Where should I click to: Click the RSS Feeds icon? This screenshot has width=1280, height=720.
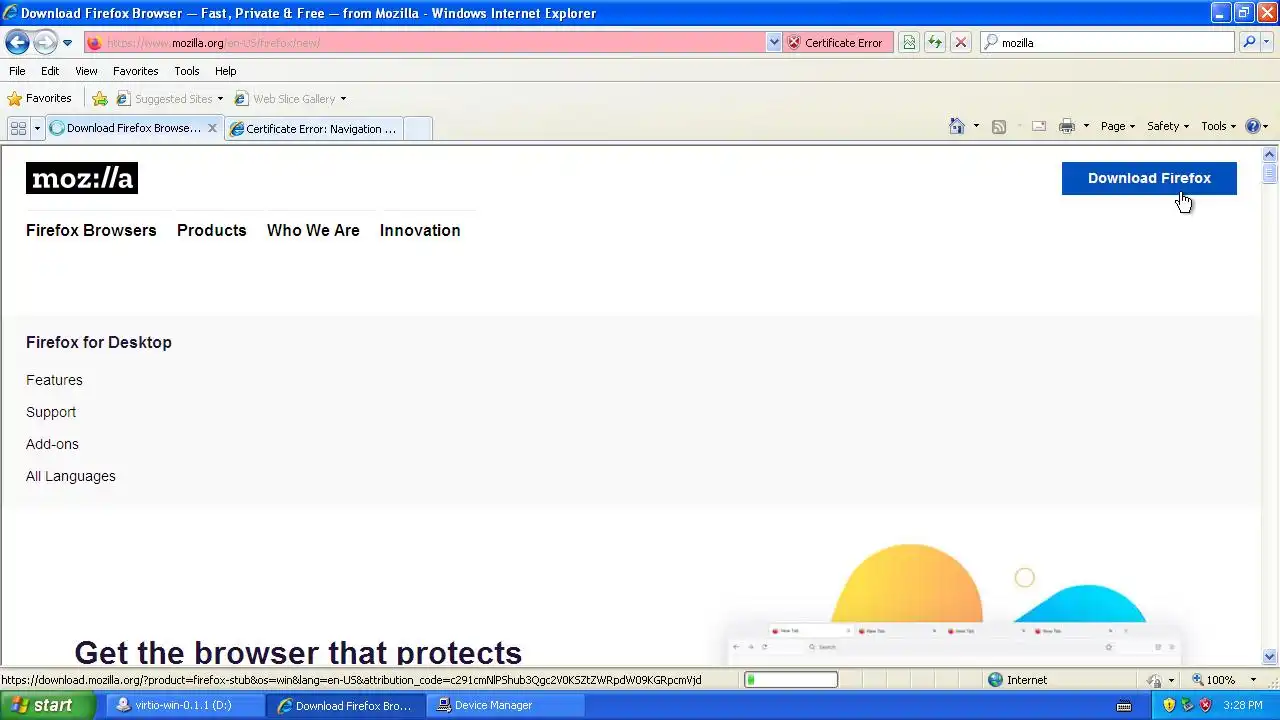[998, 126]
